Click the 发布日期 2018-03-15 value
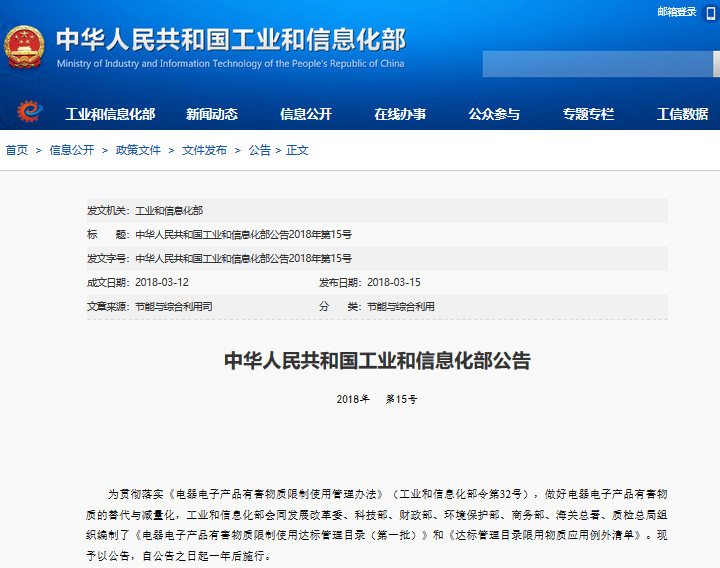The height and width of the screenshot is (568, 720). [x=394, y=282]
